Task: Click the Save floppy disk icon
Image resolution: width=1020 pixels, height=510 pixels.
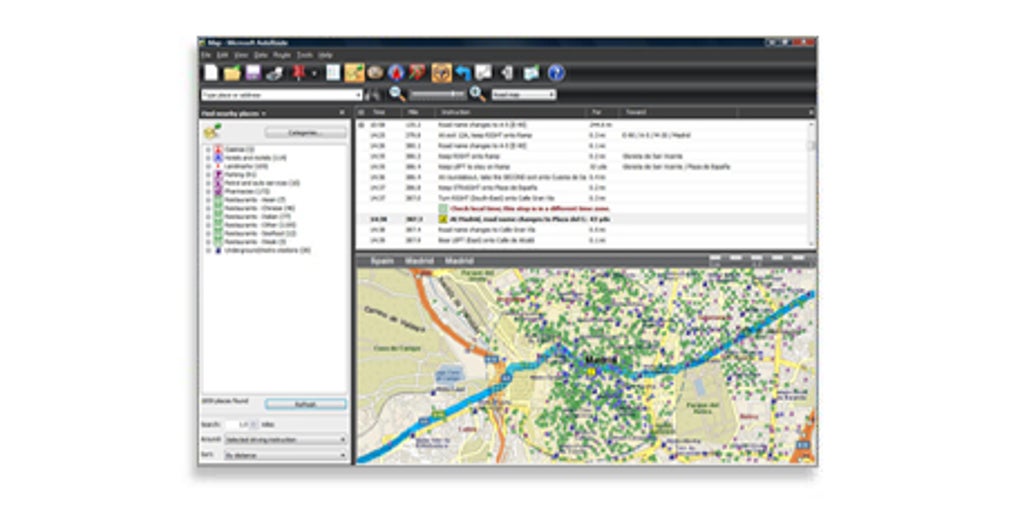Action: [x=253, y=72]
